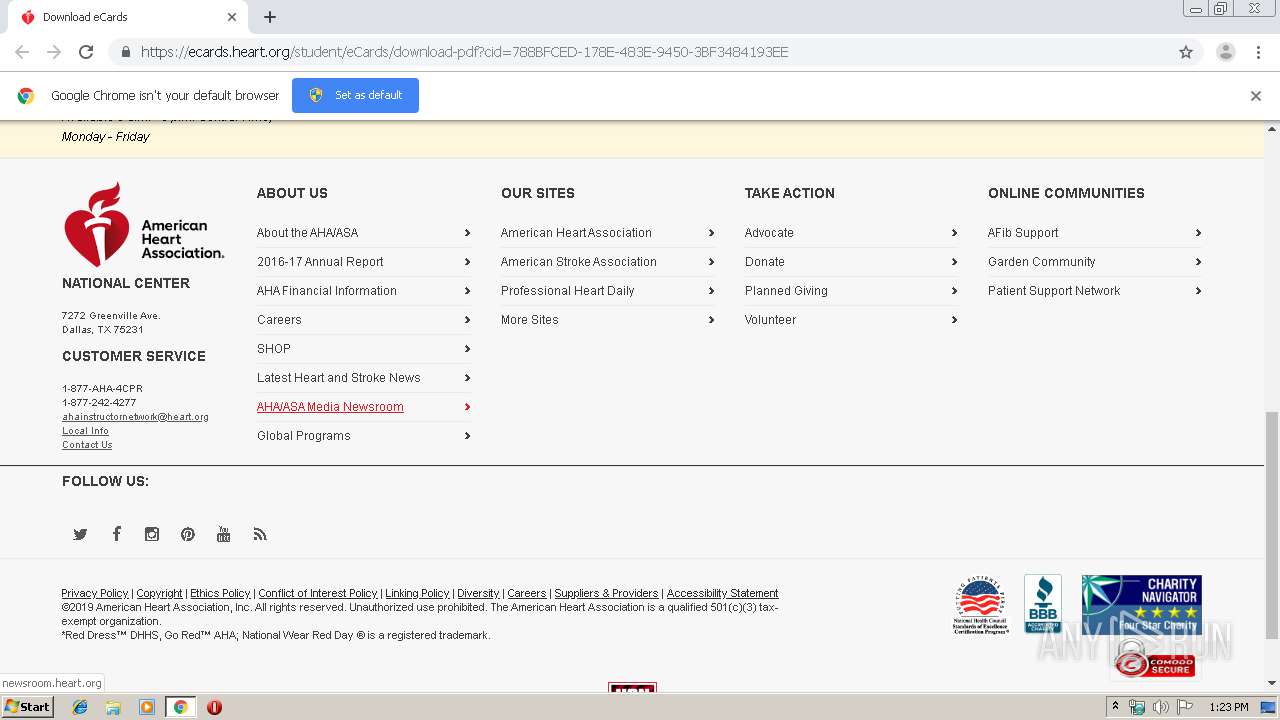The width and height of the screenshot is (1280, 720).
Task: Click the Chrome taskbar icon
Action: 181,707
